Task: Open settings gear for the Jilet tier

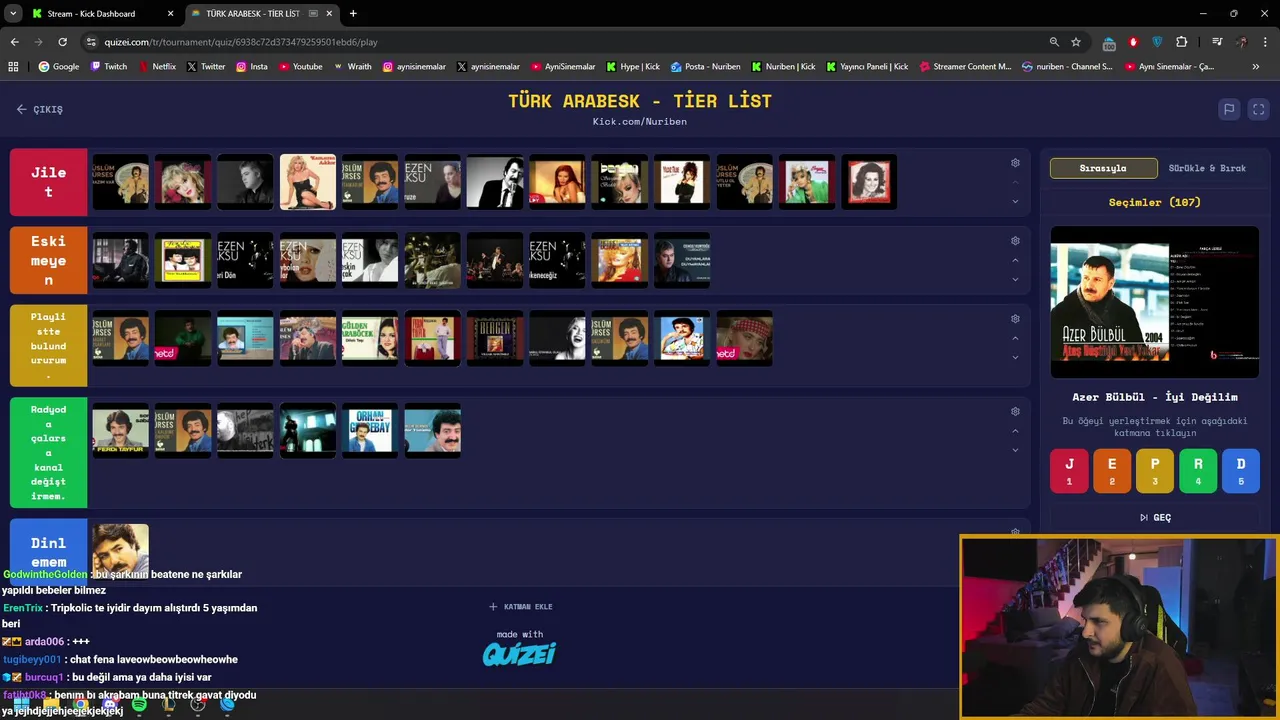Action: [x=1015, y=163]
